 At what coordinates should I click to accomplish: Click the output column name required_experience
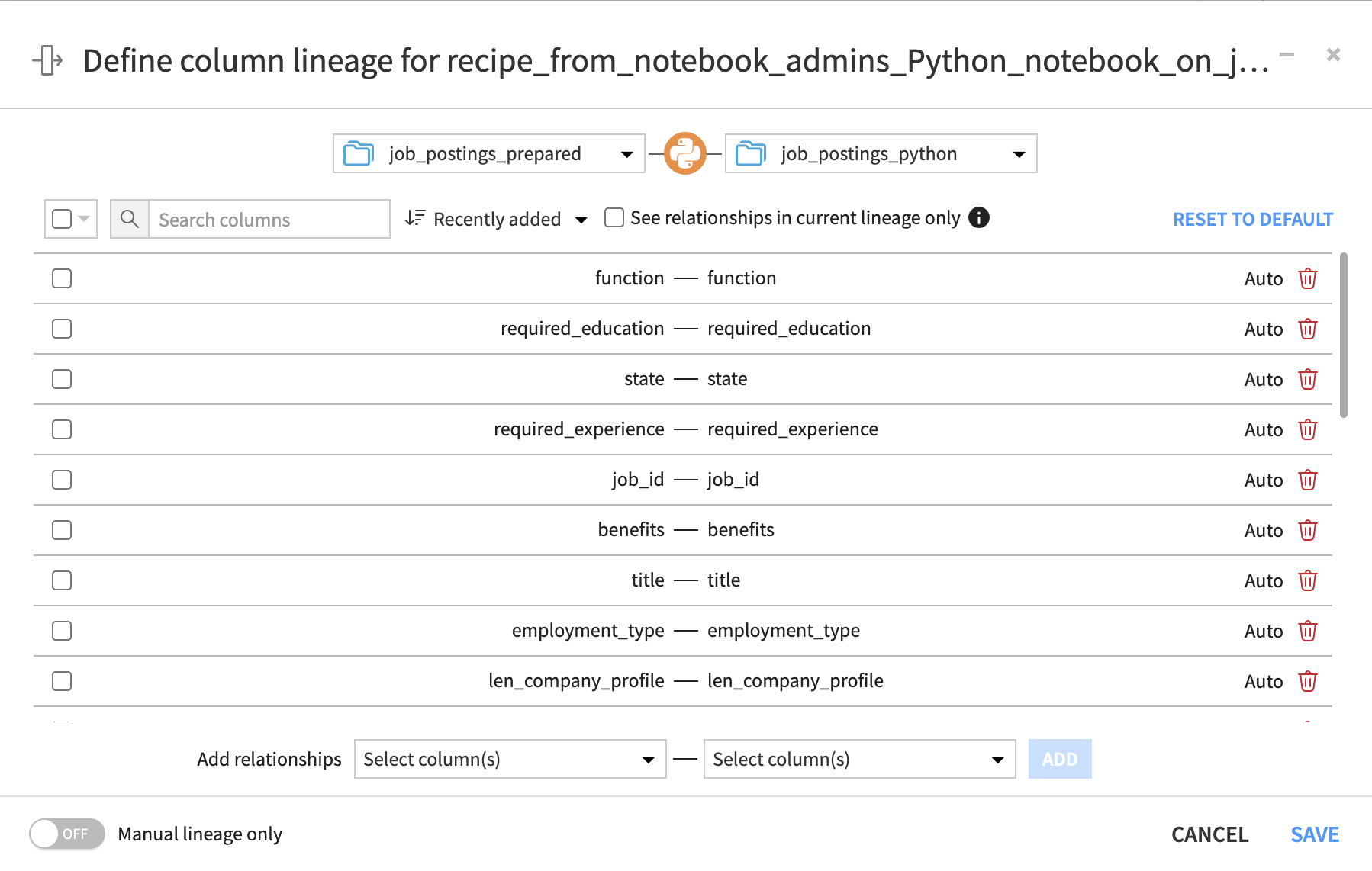[793, 429]
